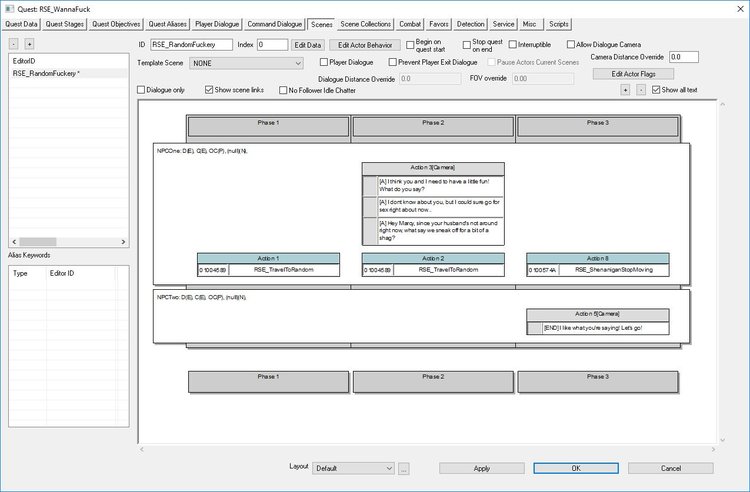Open the Quest Data tab
Image resolution: width=750 pixels, height=492 pixels.
pyautogui.click(x=22, y=24)
